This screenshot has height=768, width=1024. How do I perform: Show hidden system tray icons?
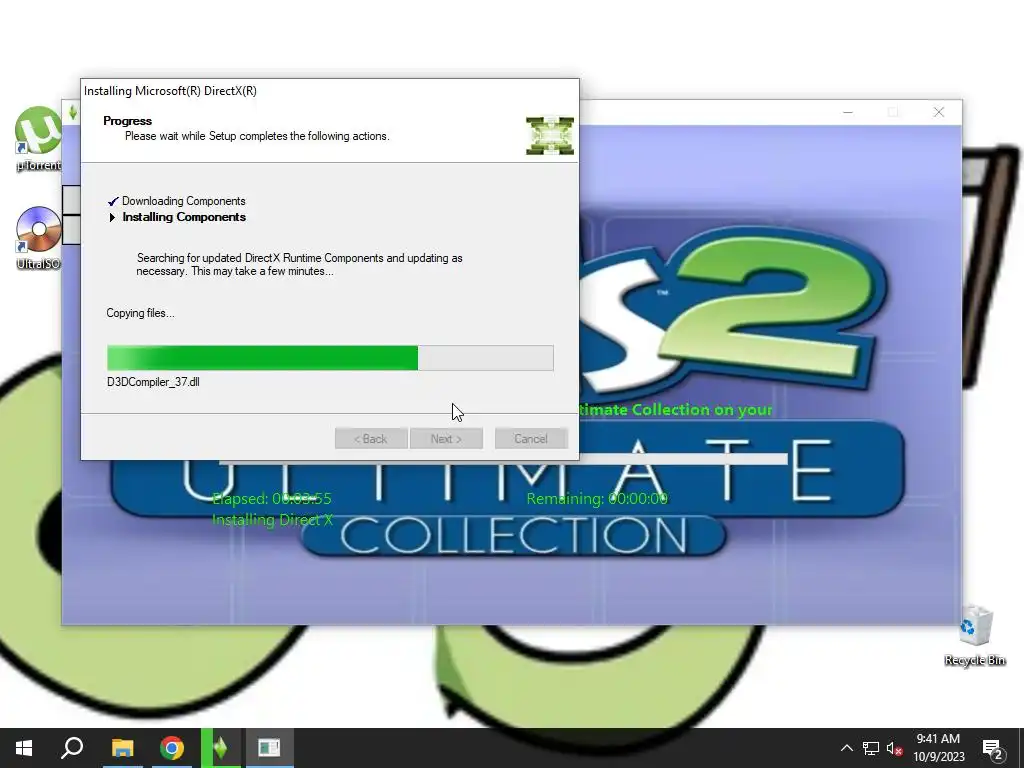[x=846, y=748]
